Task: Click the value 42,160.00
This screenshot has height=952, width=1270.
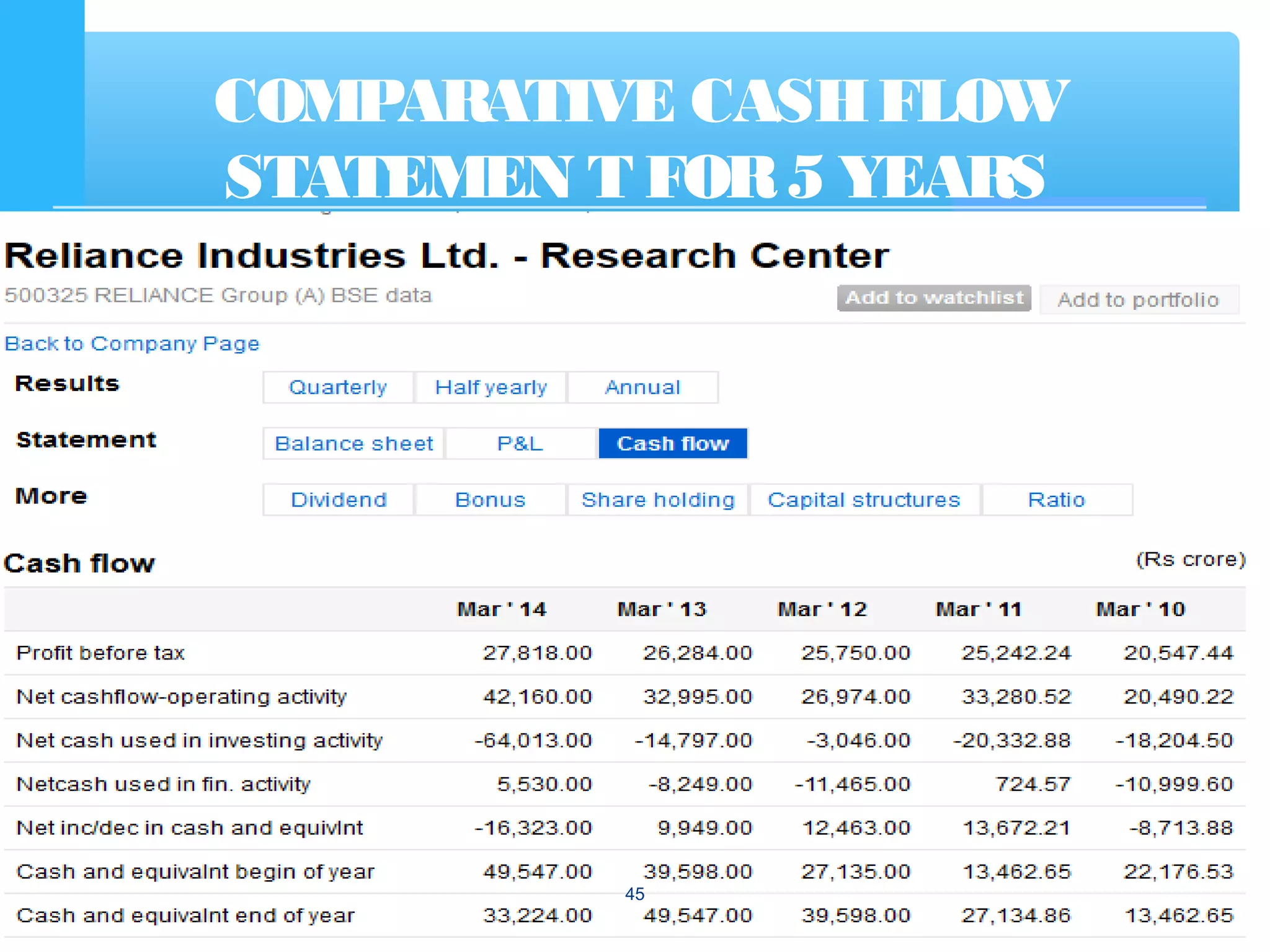Action: pyautogui.click(x=538, y=697)
